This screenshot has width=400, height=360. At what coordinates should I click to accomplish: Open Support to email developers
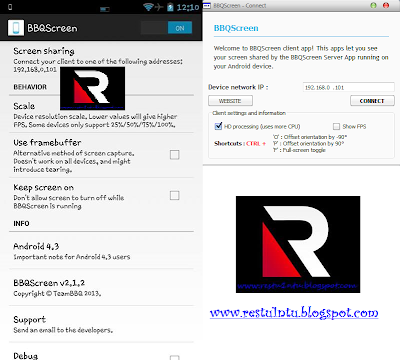coord(101,324)
